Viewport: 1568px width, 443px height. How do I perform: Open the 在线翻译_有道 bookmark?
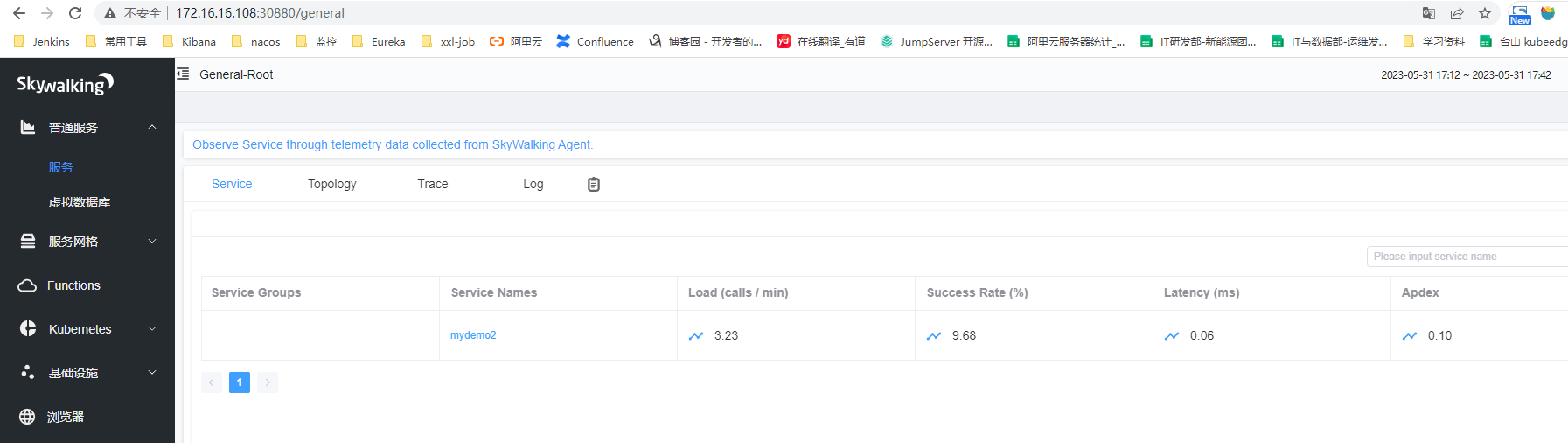(x=821, y=41)
